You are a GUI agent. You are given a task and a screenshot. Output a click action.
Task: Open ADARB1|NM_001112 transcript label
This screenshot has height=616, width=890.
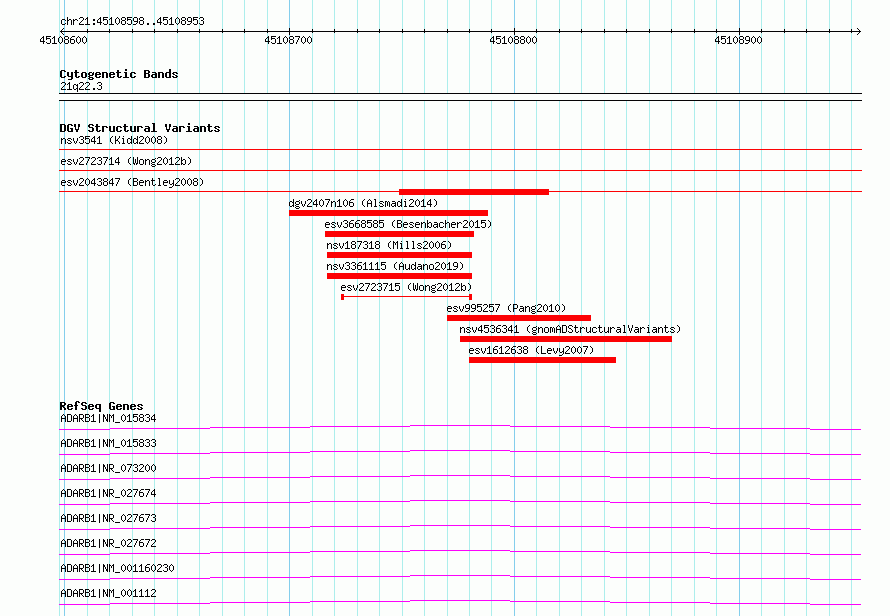point(108,593)
